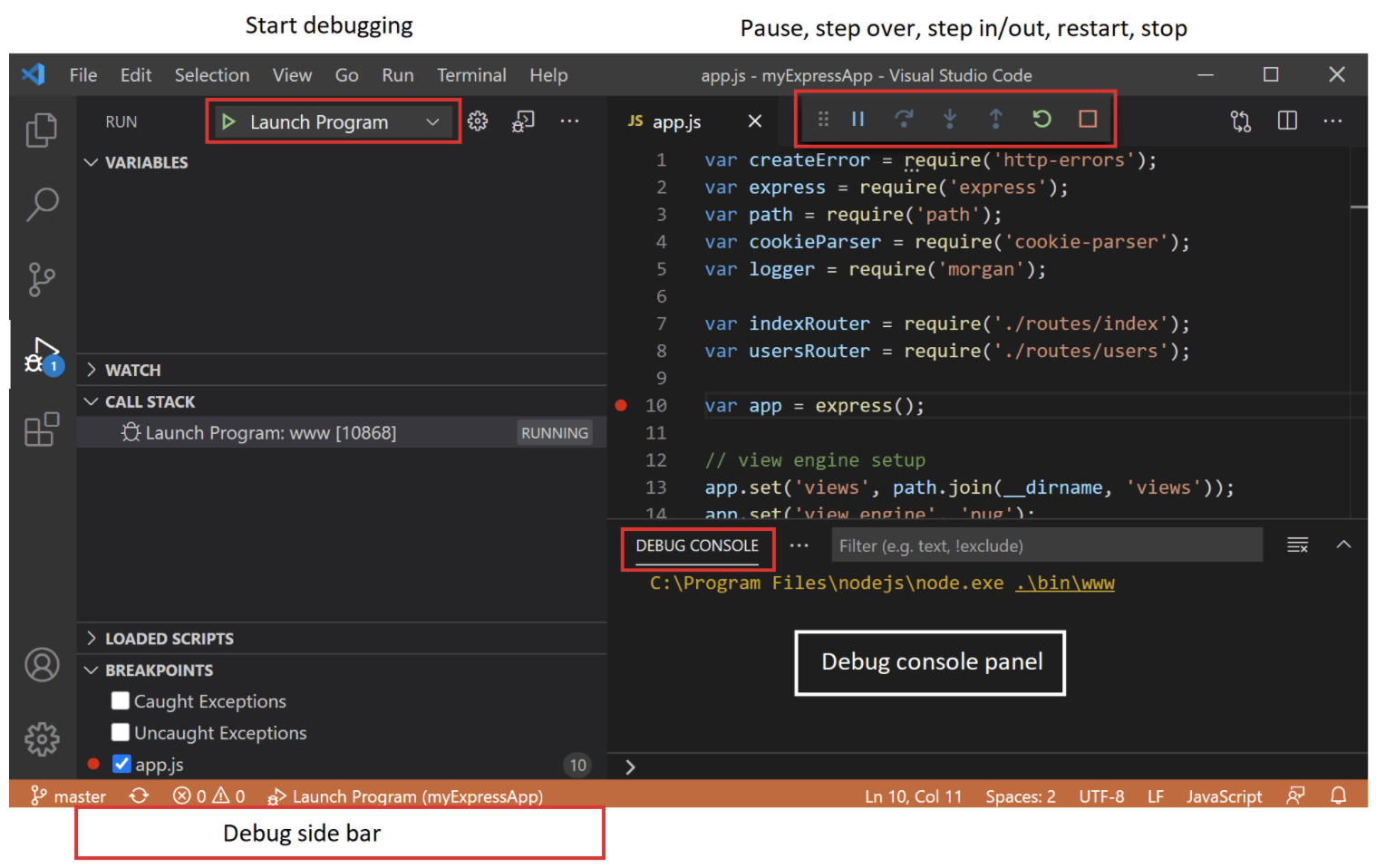Open the Extensions view

(x=42, y=429)
